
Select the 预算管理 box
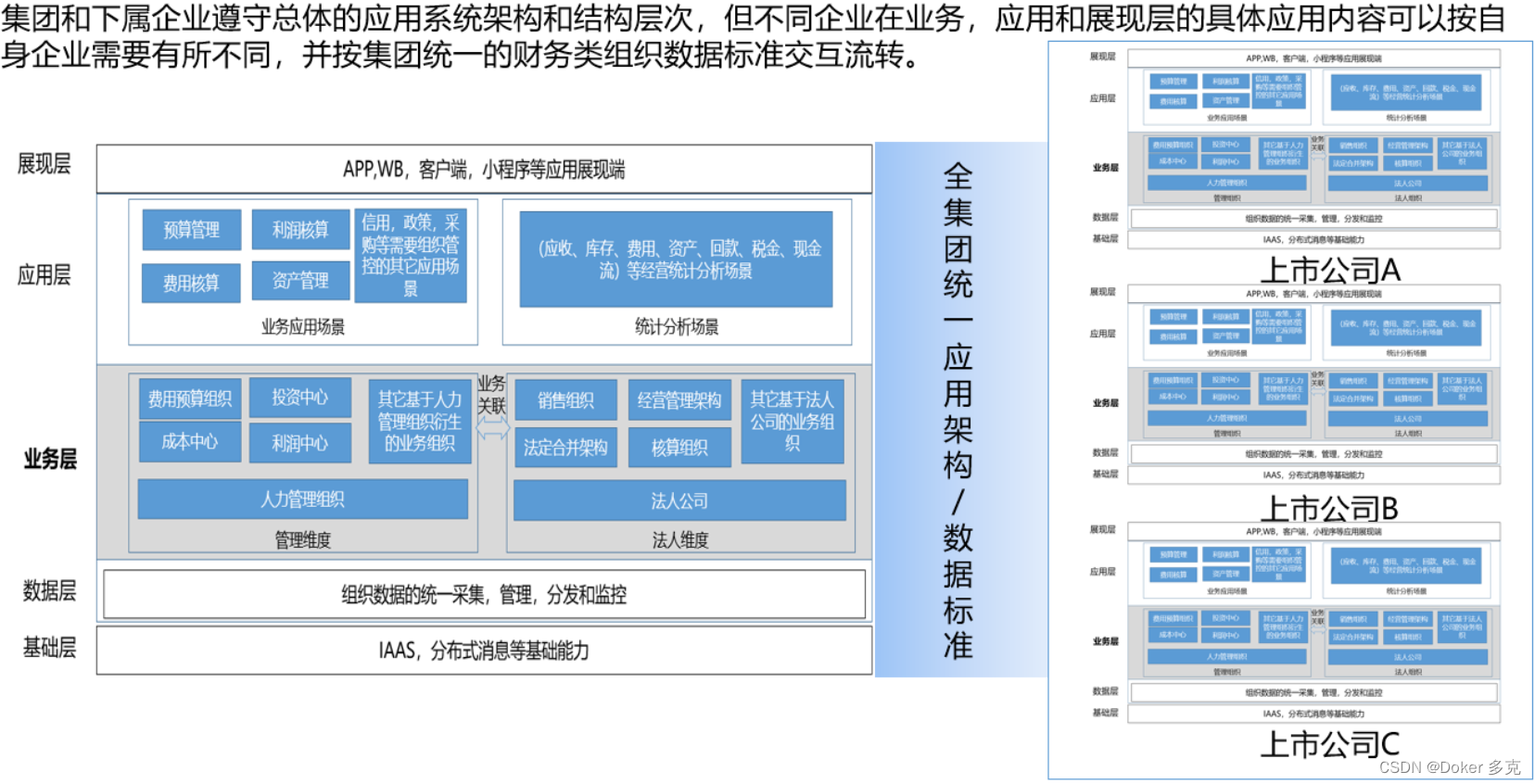tap(192, 230)
